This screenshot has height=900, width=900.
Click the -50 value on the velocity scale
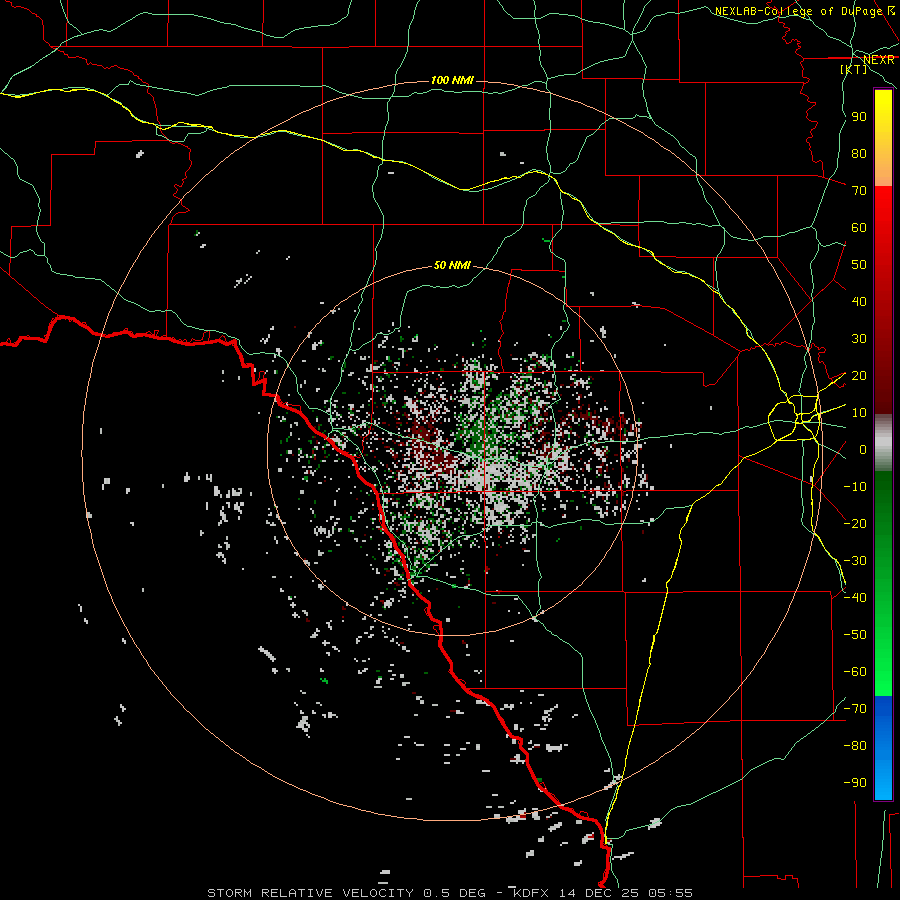(x=855, y=635)
